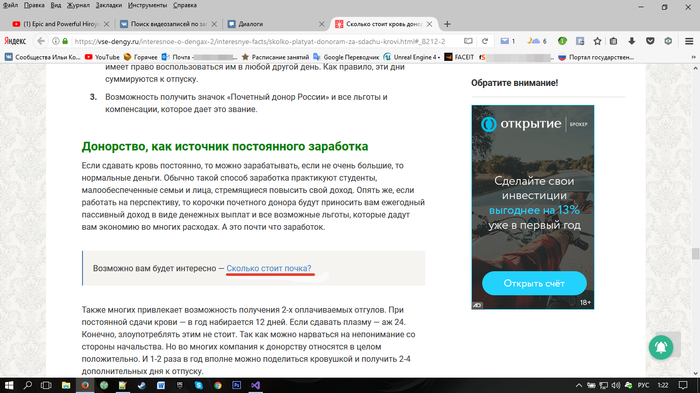Click the Pocket icon in toolbar
The image size is (700, 393).
pos(650,41)
